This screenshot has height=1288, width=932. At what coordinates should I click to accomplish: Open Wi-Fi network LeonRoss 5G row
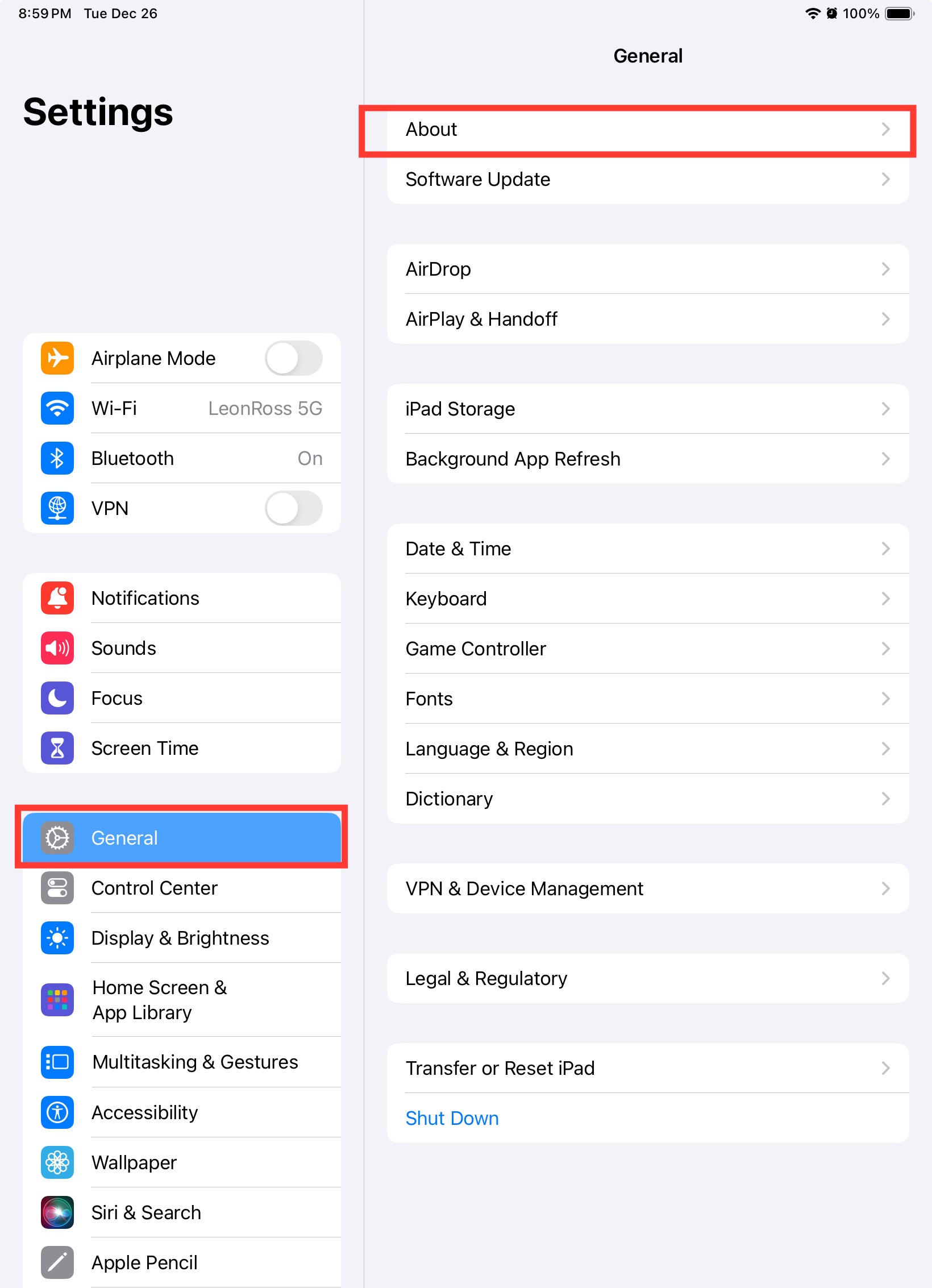(182, 408)
